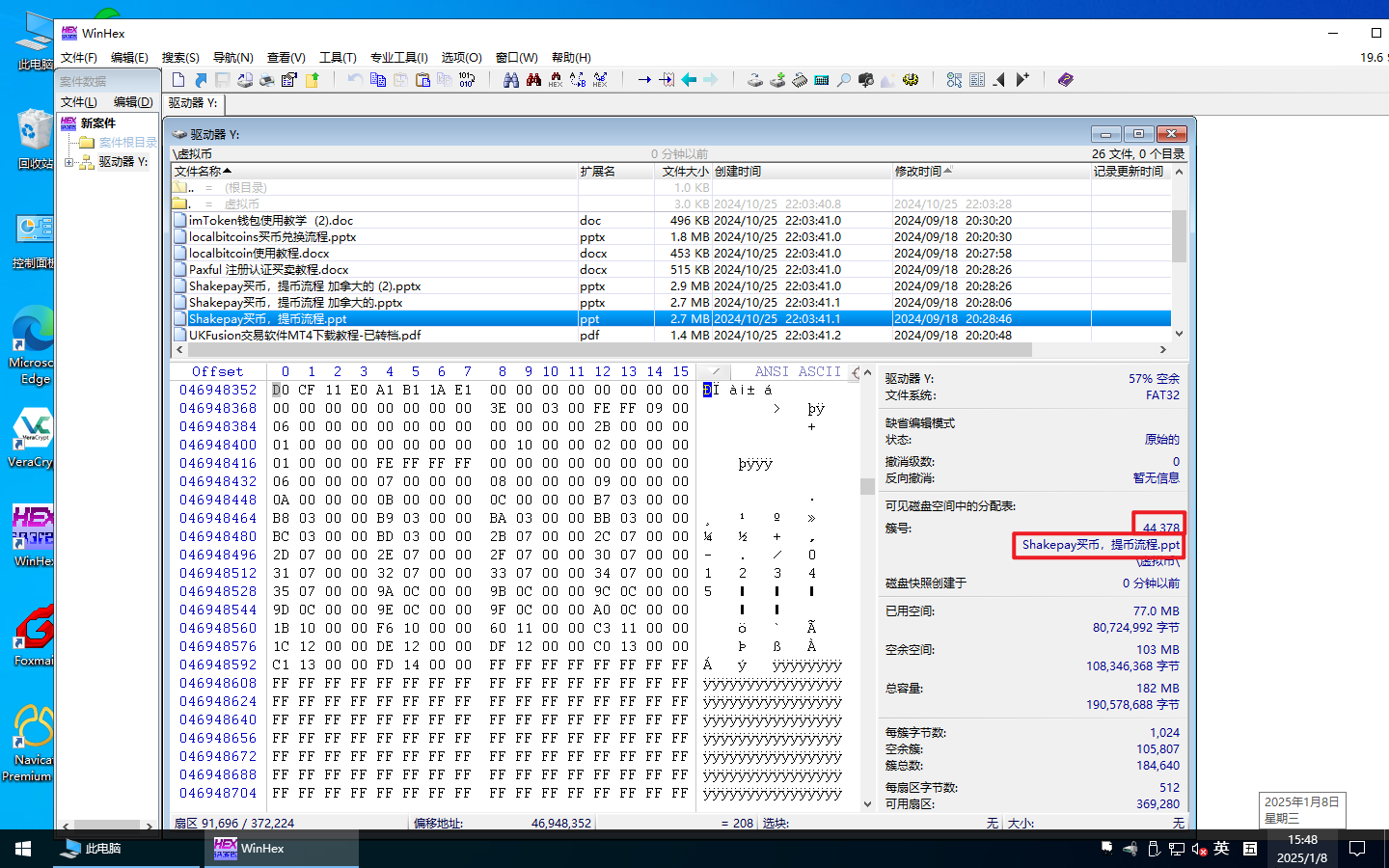The height and width of the screenshot is (868, 1389).
Task: Click the Open file blue arrow icon
Action: click(201, 80)
